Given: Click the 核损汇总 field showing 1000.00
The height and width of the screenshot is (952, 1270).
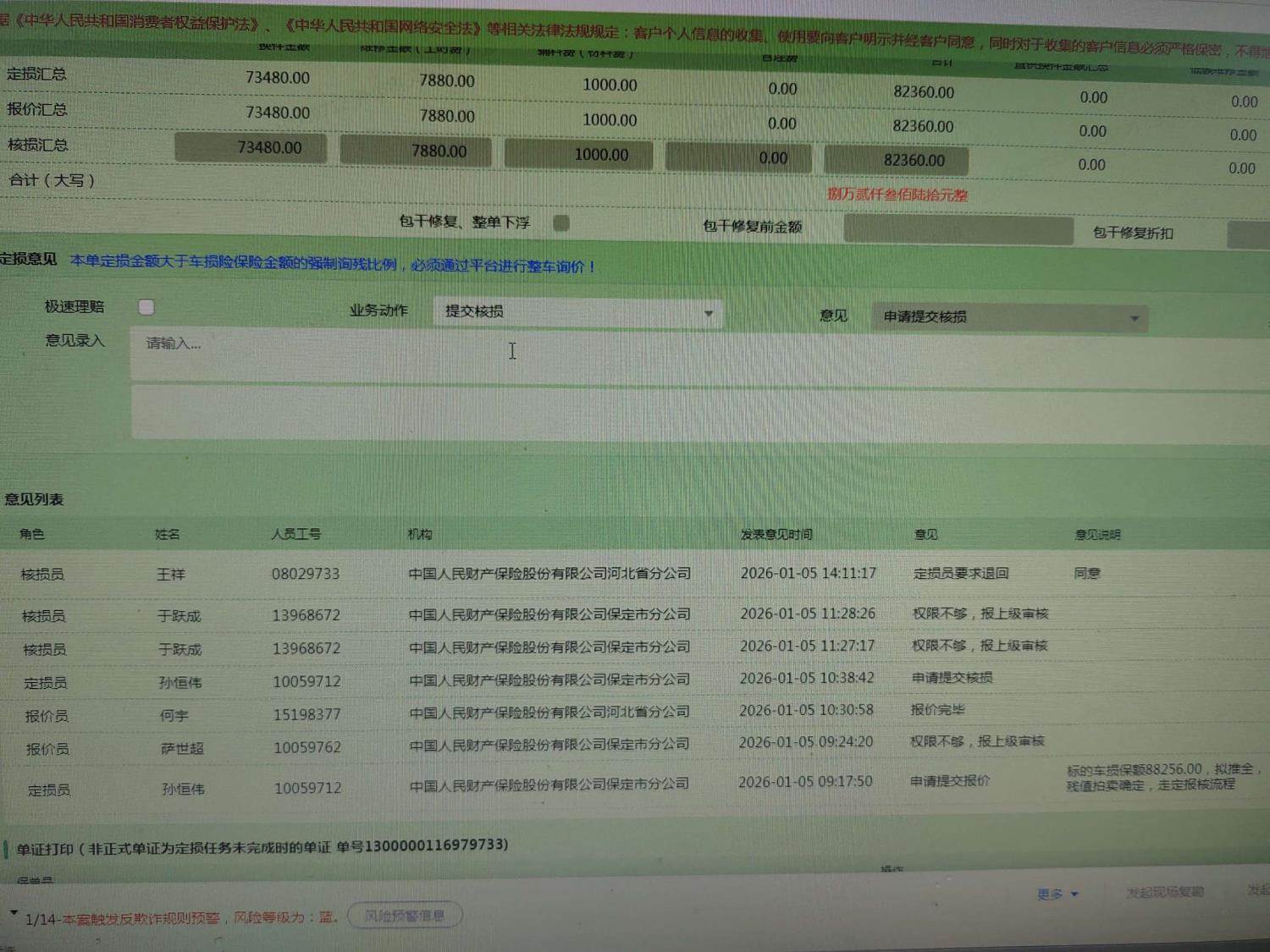Looking at the screenshot, I should pos(579,155).
